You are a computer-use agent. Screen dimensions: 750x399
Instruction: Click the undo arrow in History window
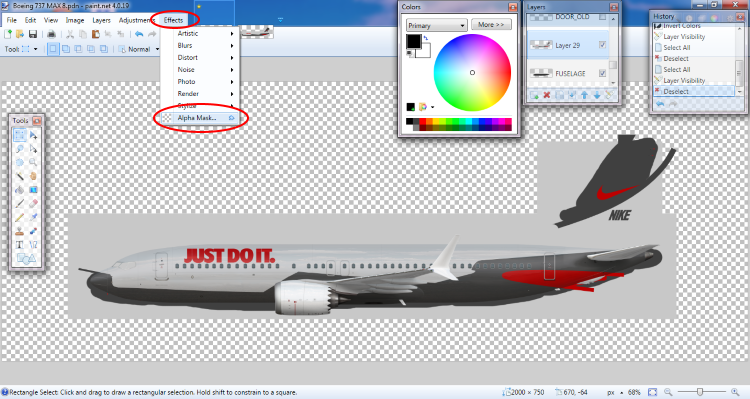pyautogui.click(x=660, y=104)
